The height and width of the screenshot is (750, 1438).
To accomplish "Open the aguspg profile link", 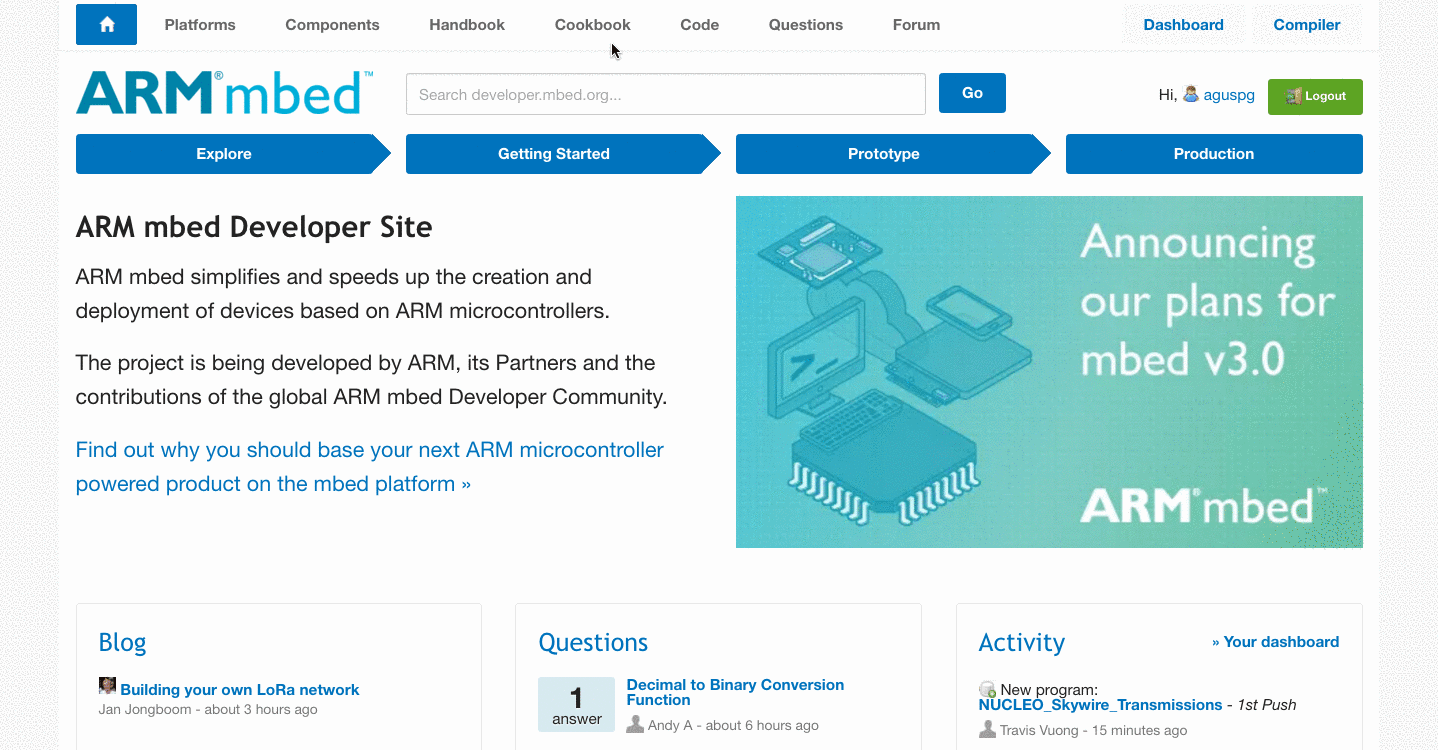I will [1229, 95].
